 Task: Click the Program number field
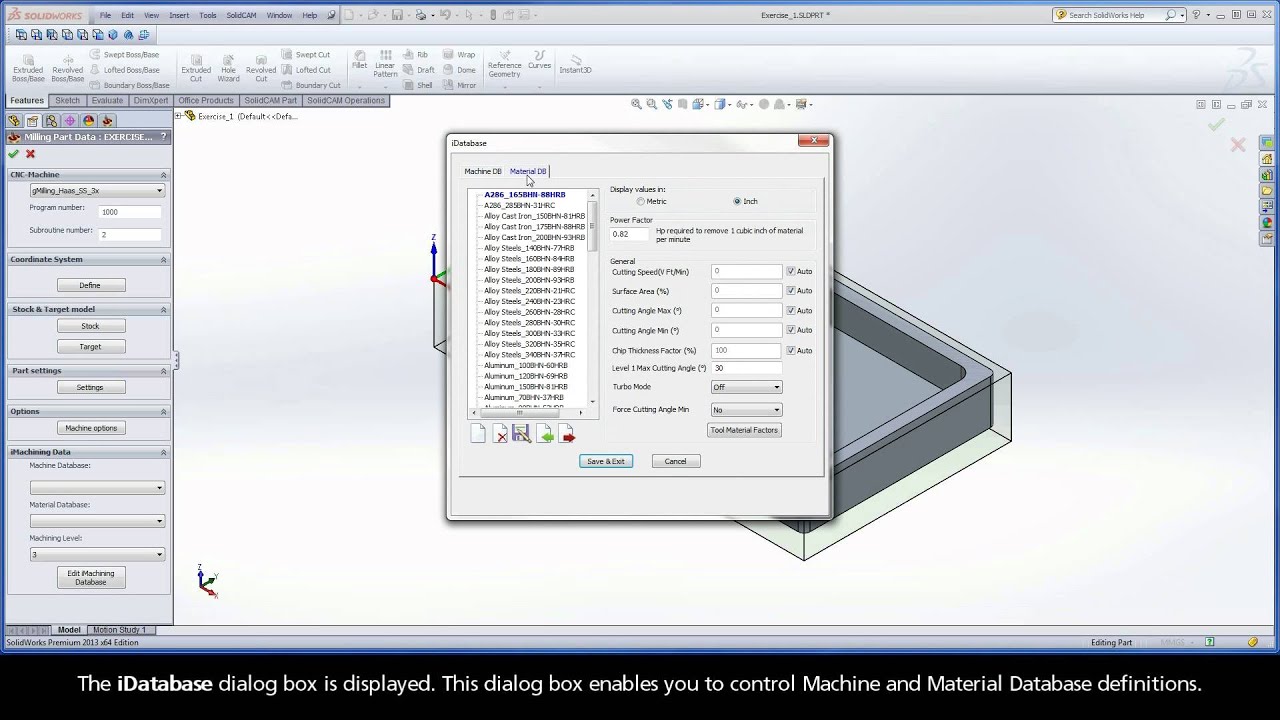130,212
